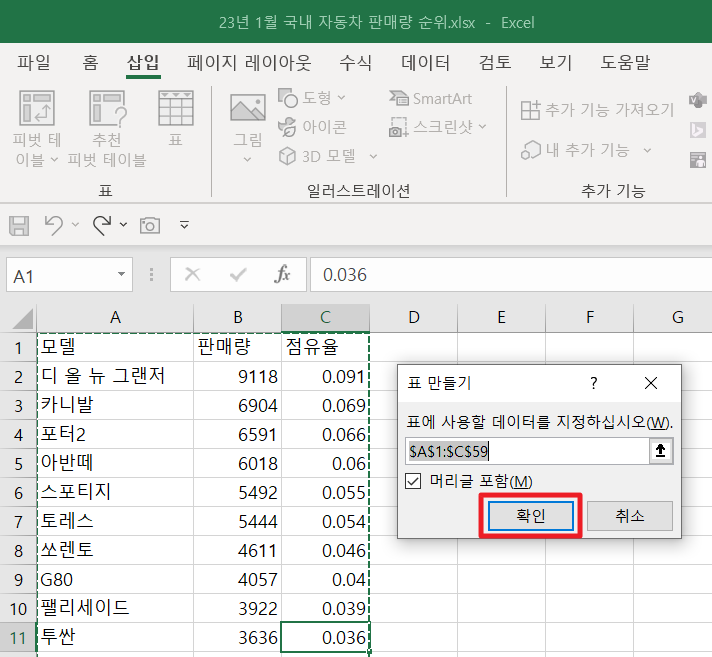The height and width of the screenshot is (657, 712).
Task: Click the Name Box showing A1
Action: 61,275
